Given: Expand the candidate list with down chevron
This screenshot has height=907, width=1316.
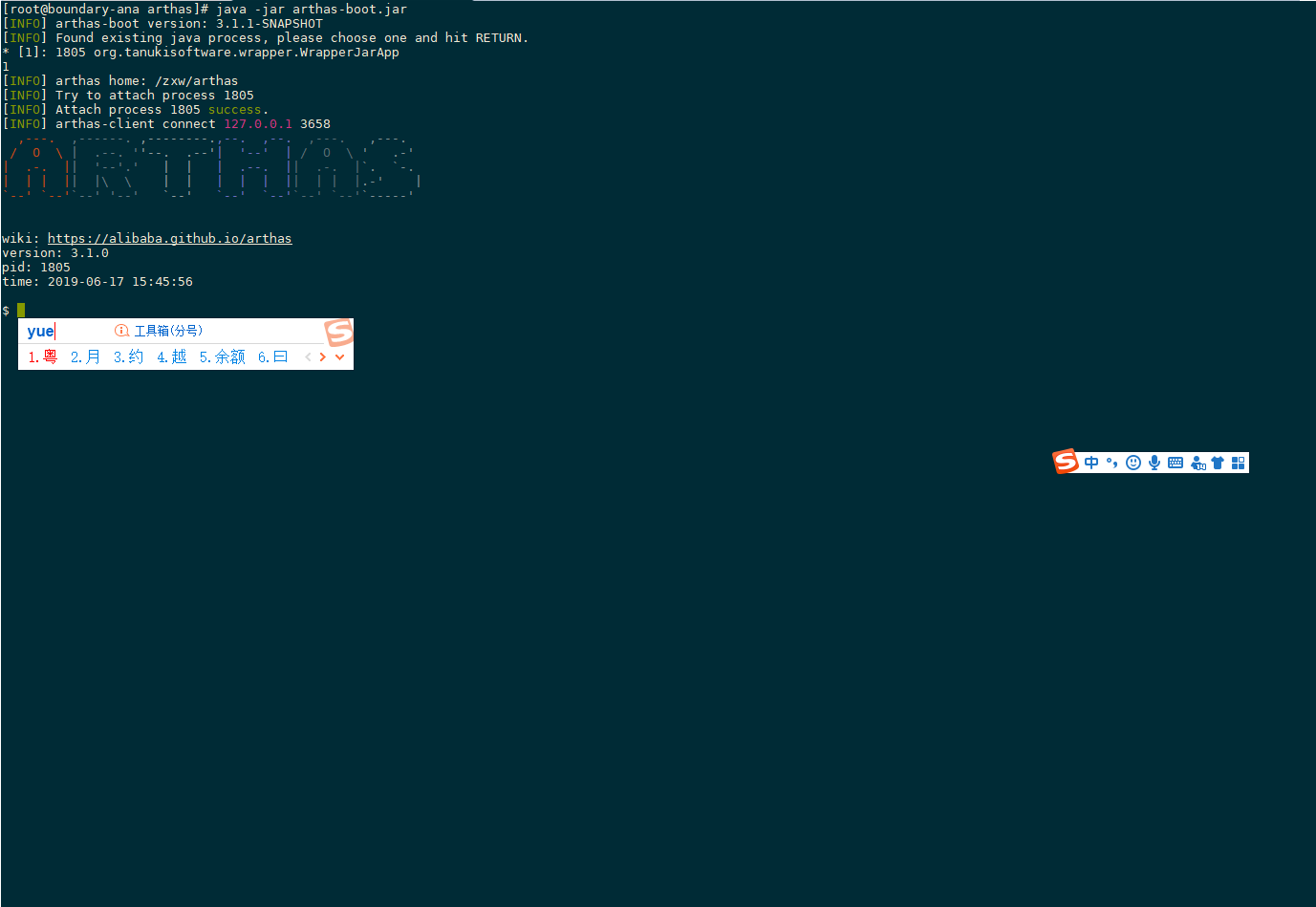Looking at the screenshot, I should [x=339, y=357].
